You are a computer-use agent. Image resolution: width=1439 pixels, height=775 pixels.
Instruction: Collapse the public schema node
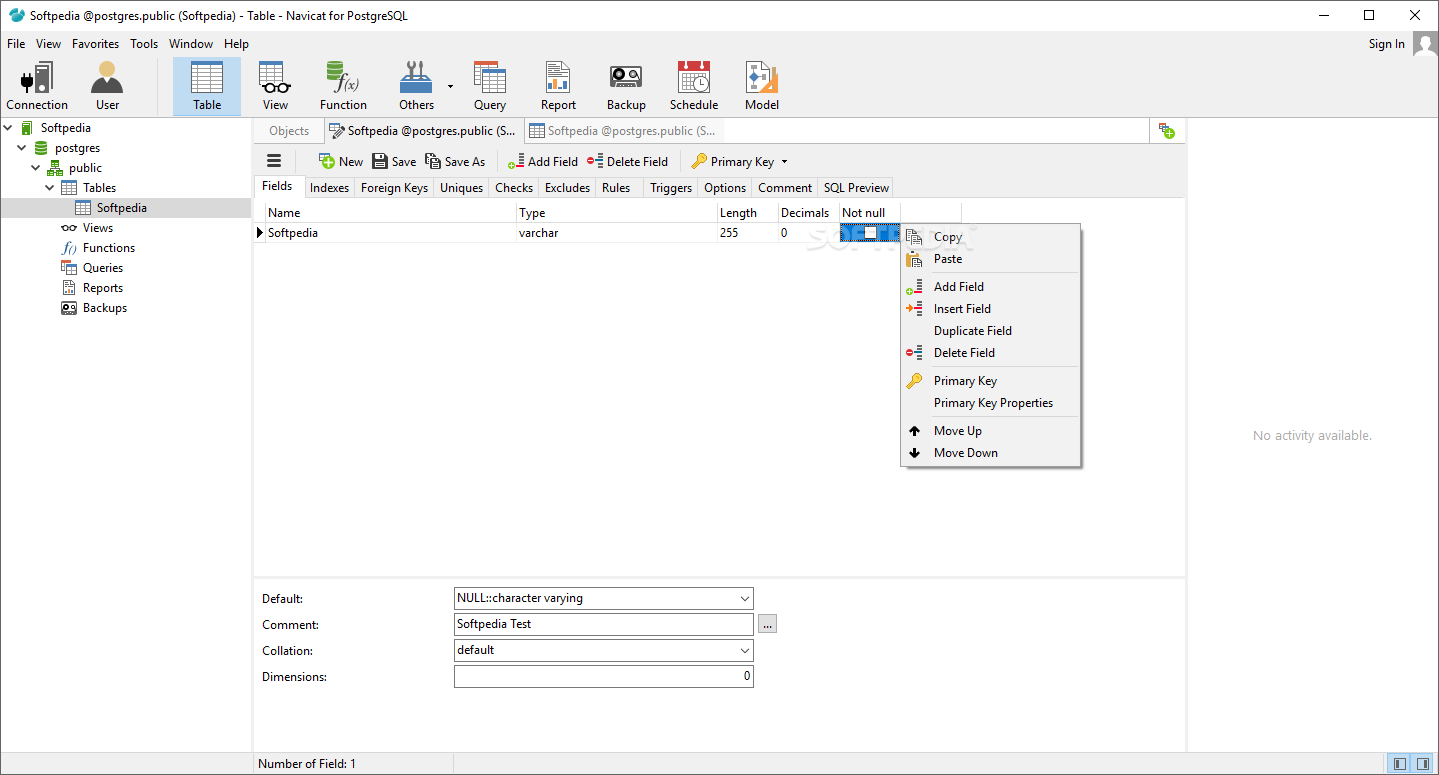pos(37,168)
